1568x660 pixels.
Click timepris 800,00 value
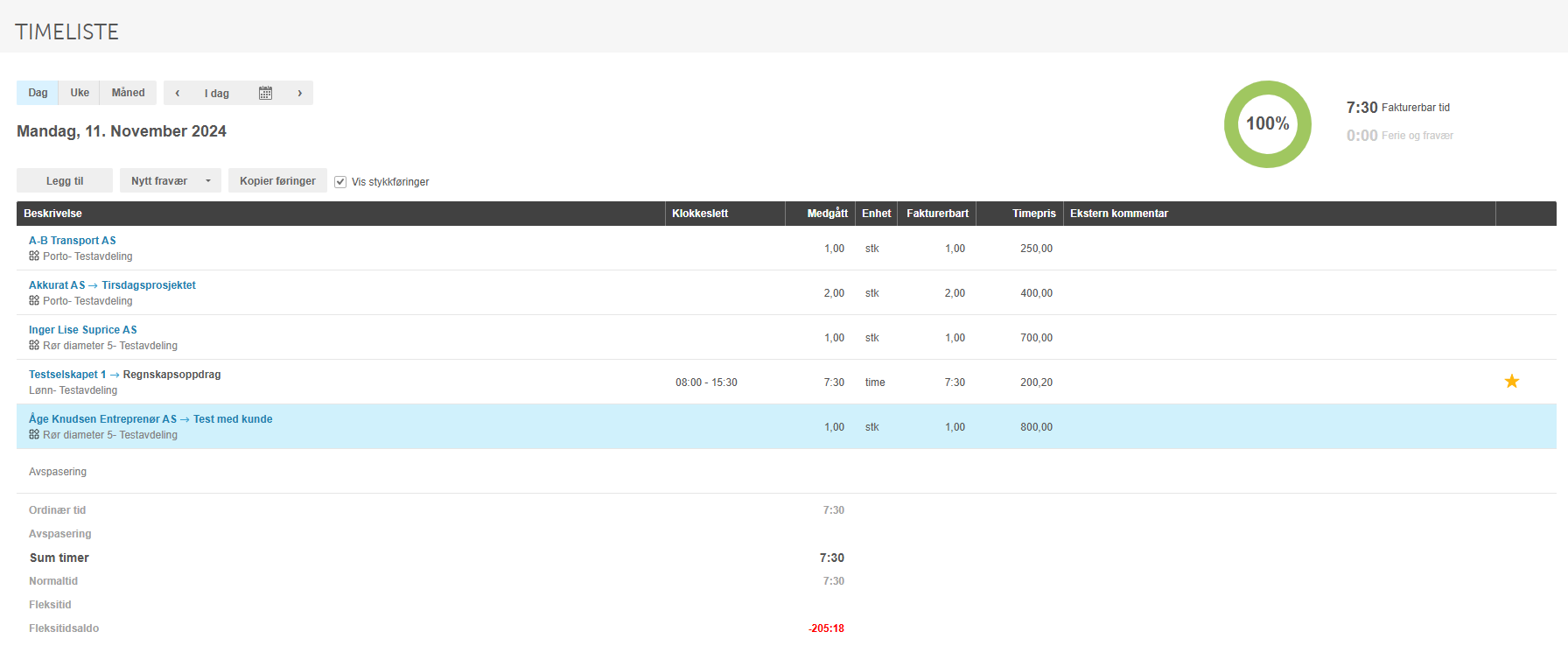tap(1036, 427)
